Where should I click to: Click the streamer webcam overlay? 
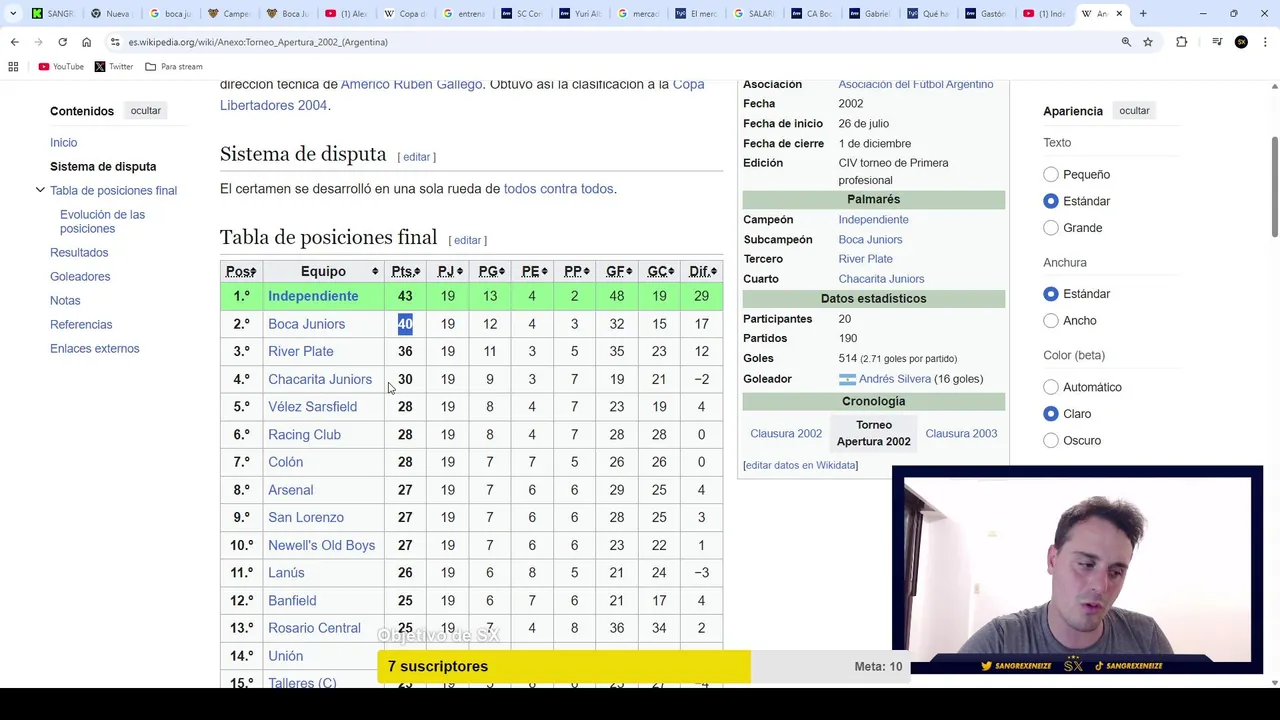point(1078,570)
